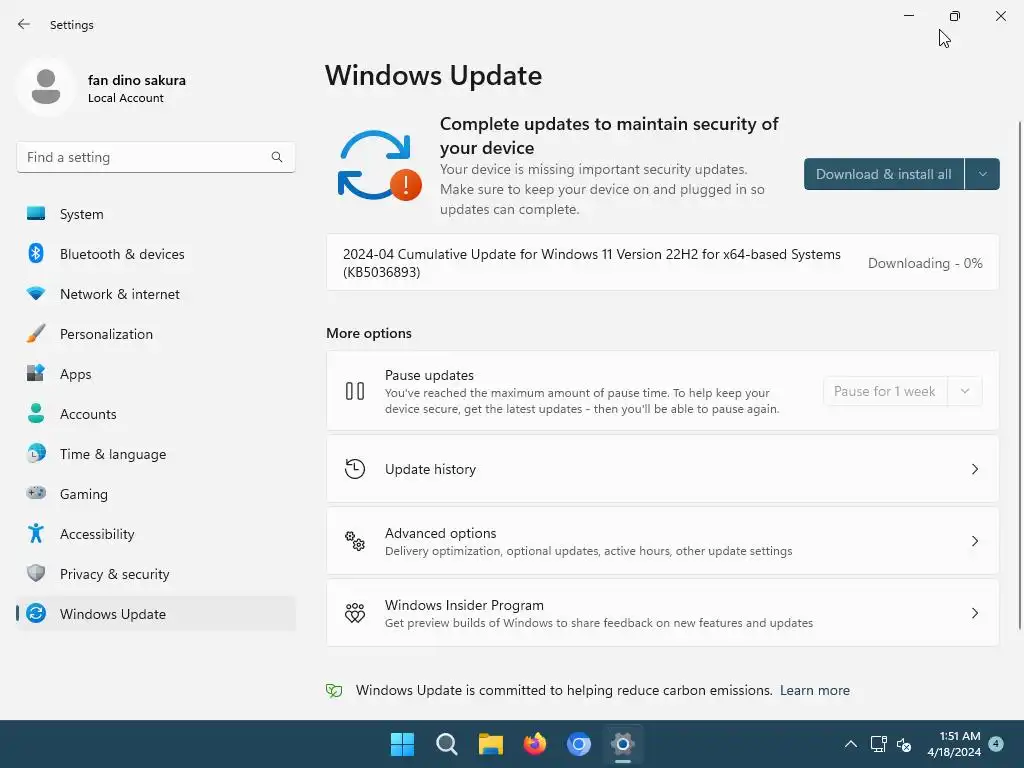Click the KB5036893 cumulative update entry
The image size is (1024, 768).
pyautogui.click(x=662, y=263)
